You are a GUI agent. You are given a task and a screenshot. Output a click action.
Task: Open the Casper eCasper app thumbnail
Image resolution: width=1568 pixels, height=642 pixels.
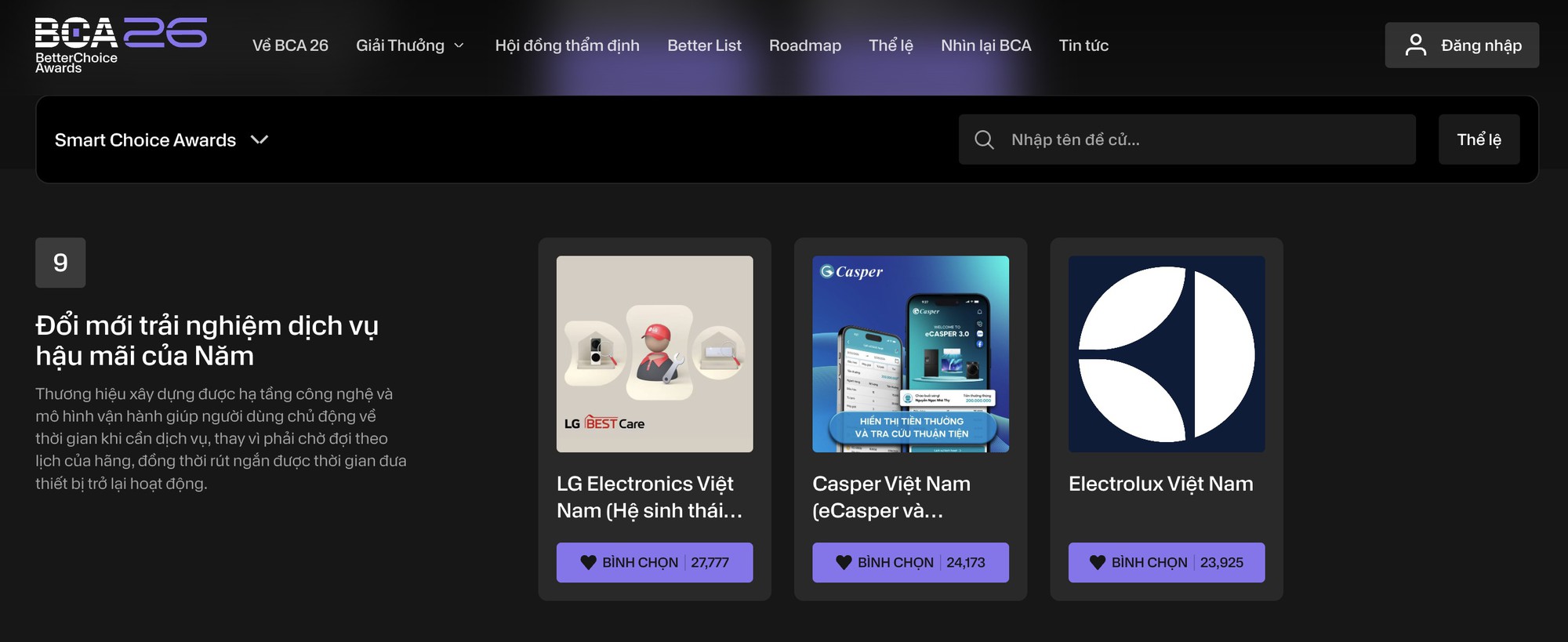[910, 354]
